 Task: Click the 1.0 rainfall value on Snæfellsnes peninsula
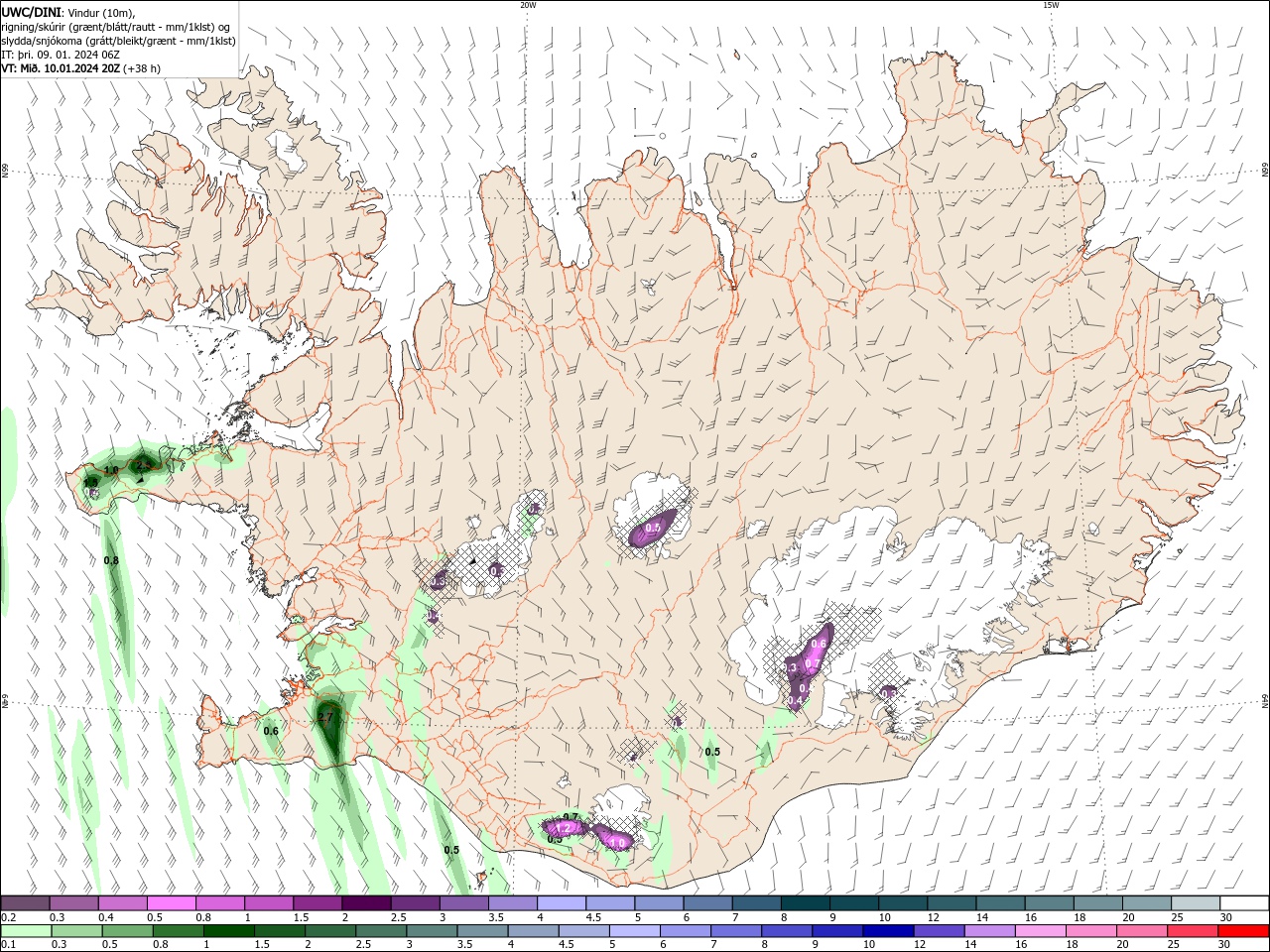pyautogui.click(x=111, y=470)
